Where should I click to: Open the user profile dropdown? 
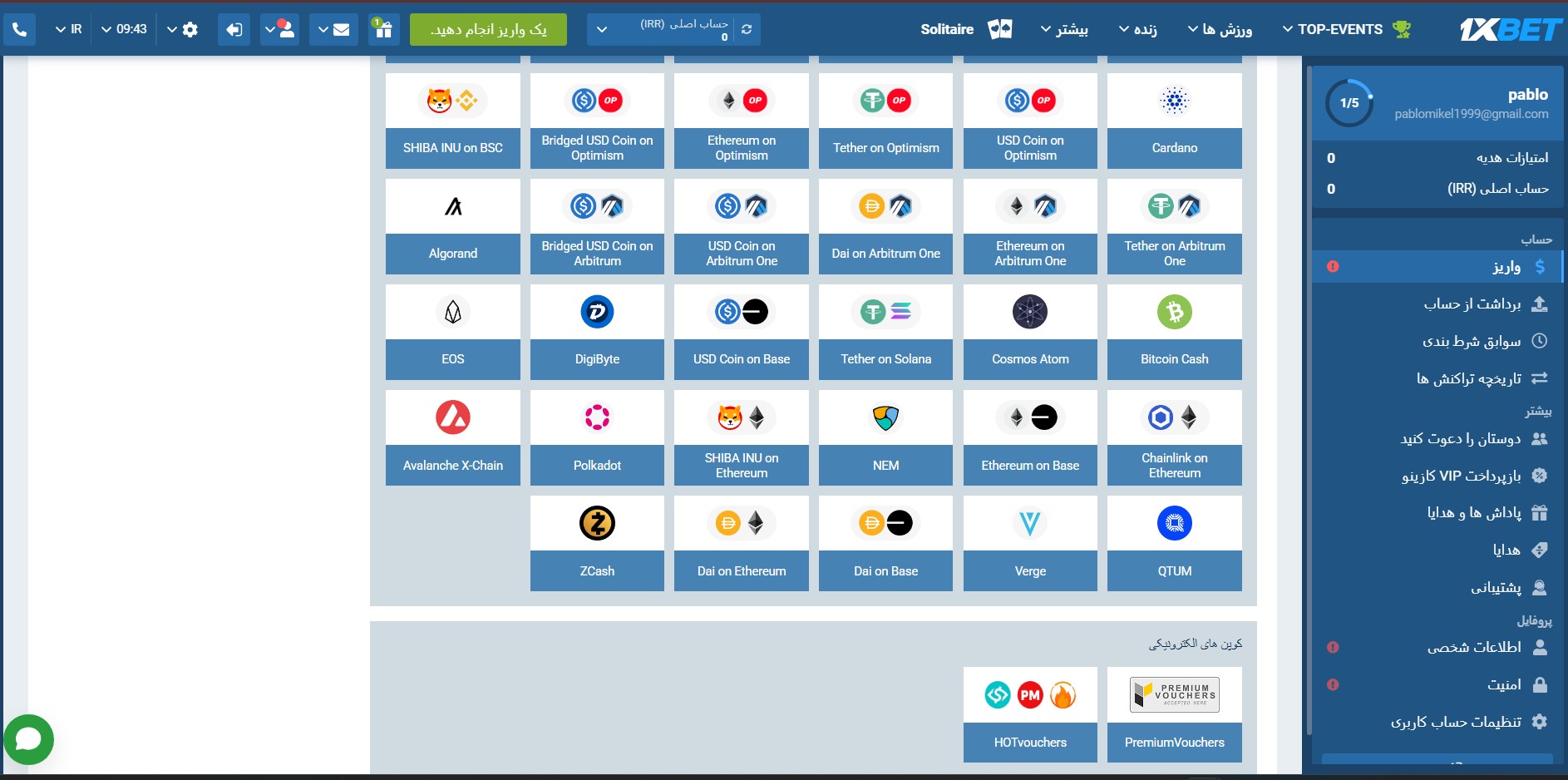(279, 29)
